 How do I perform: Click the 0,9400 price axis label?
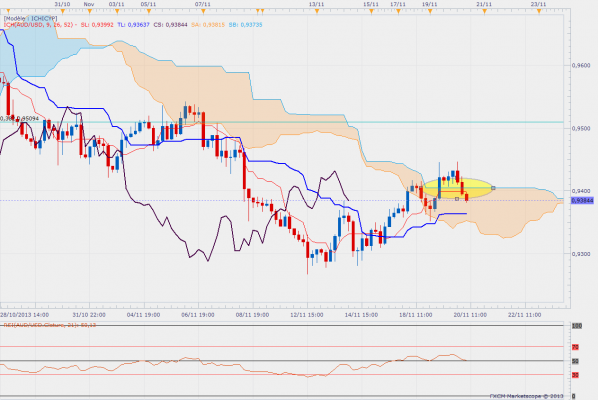581,191
